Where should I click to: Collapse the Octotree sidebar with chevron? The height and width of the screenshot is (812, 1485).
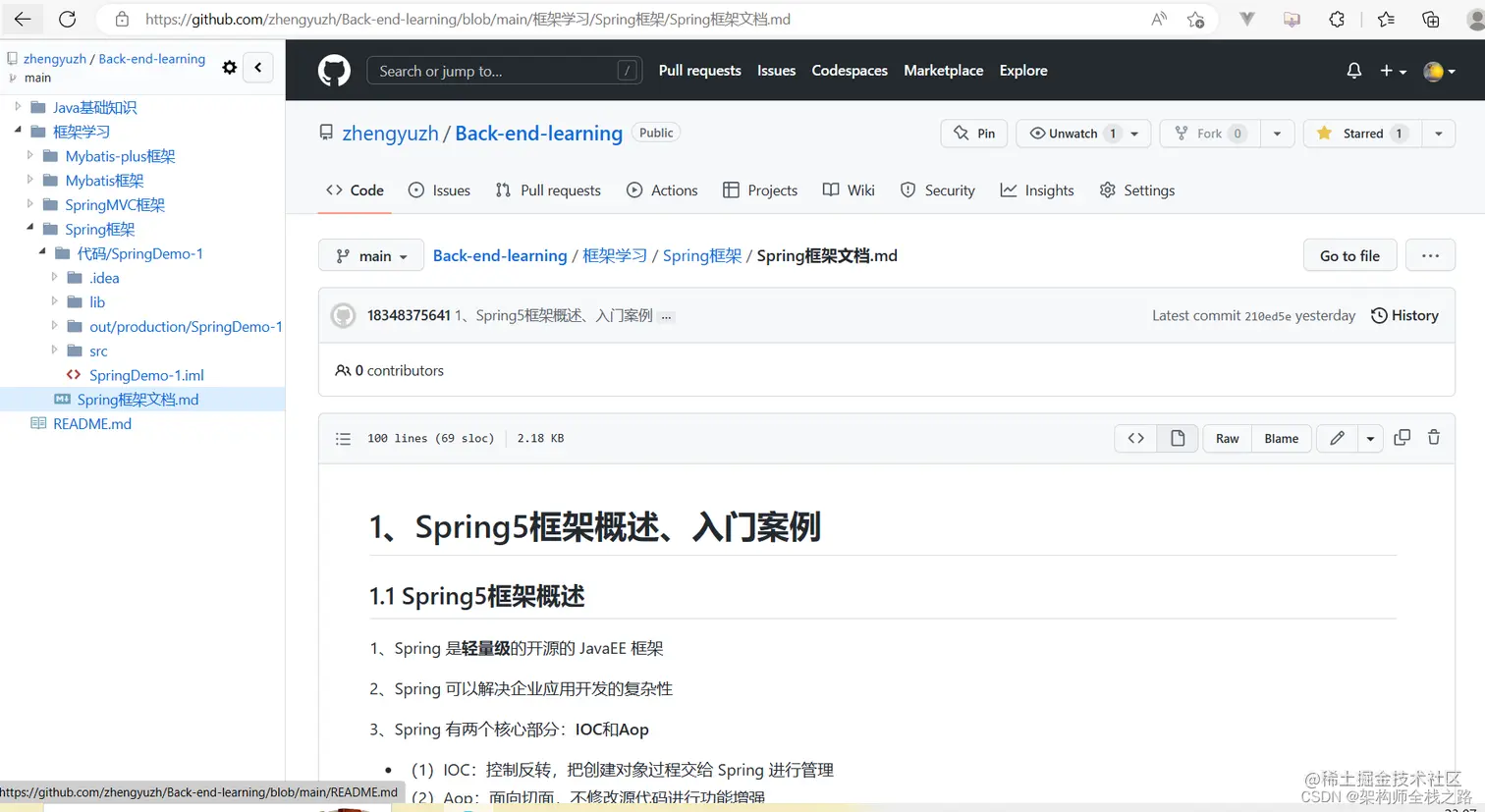(257, 68)
